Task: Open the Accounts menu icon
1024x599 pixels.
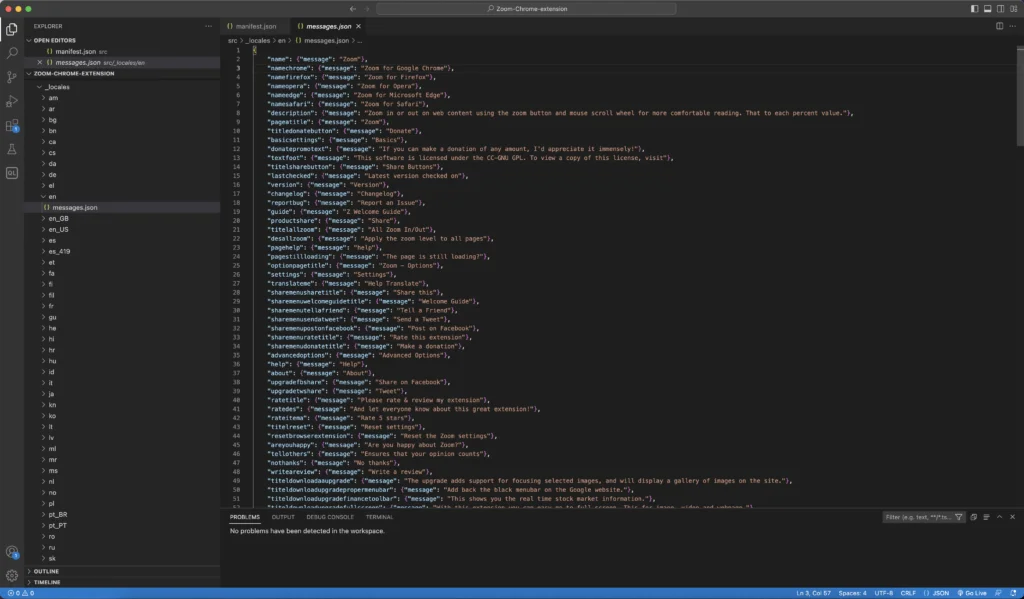Action: (12, 552)
